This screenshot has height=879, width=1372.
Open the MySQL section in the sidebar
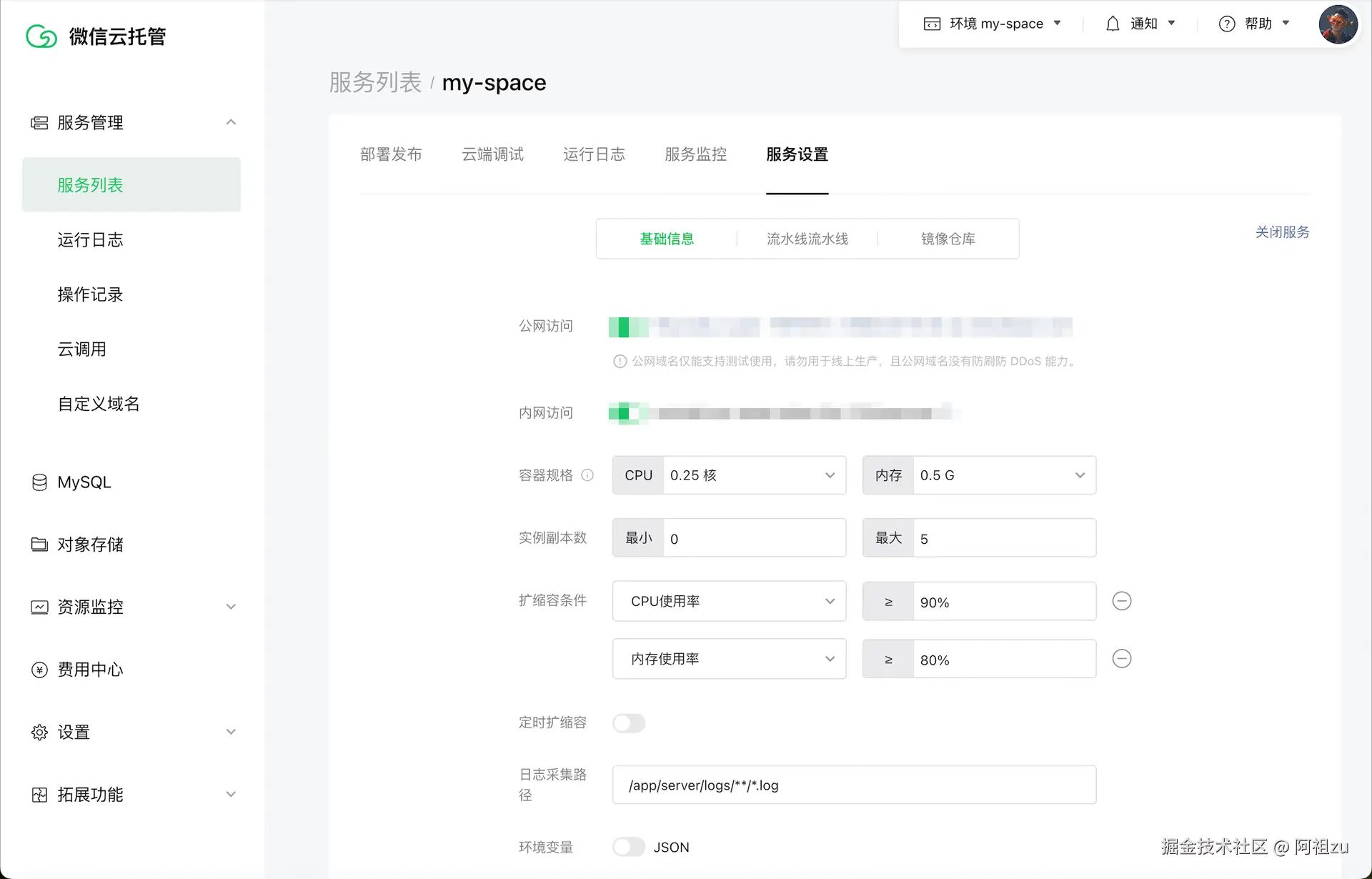[x=83, y=482]
